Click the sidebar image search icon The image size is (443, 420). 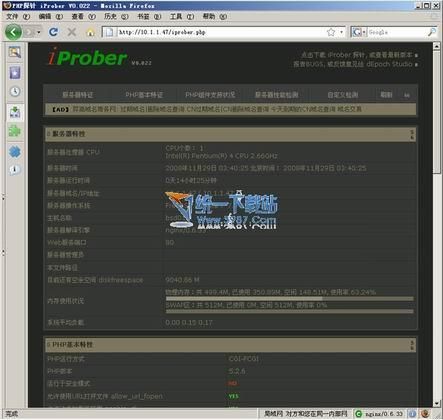[x=15, y=52]
